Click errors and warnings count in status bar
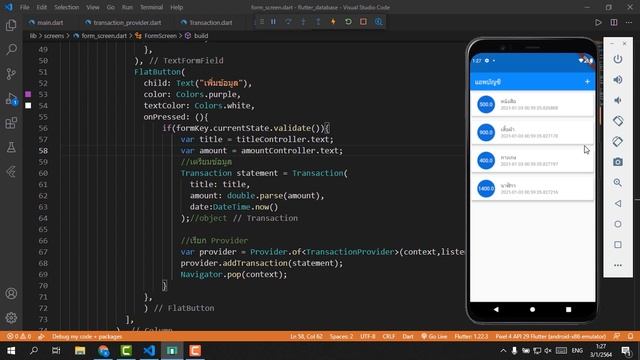This screenshot has height=360, width=640. pos(19,336)
